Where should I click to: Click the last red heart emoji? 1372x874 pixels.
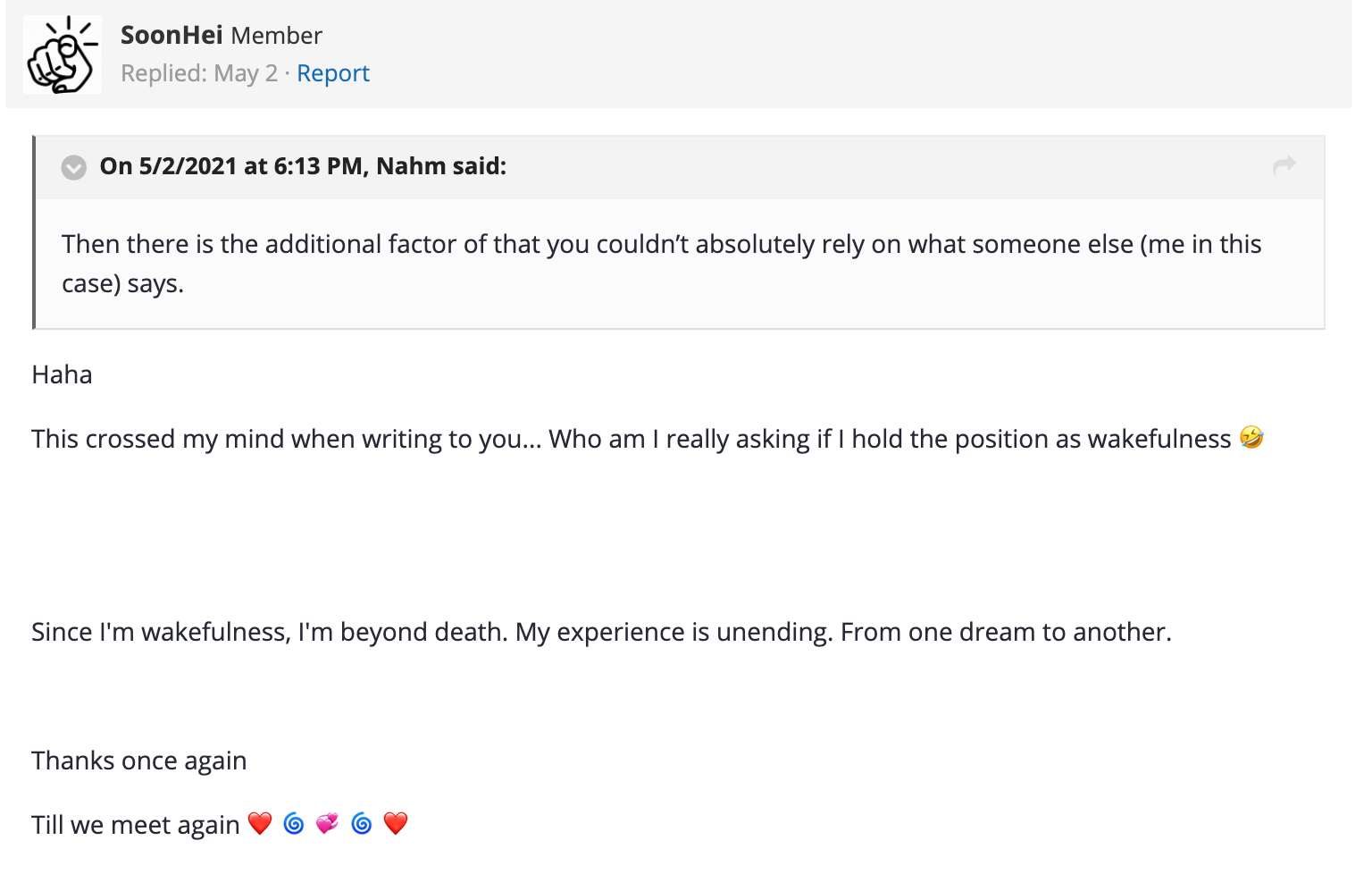click(396, 823)
